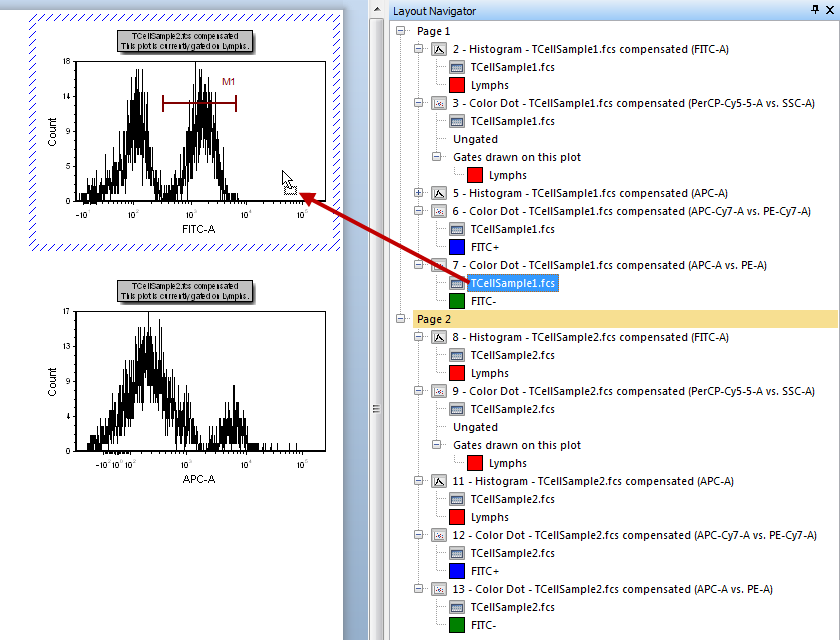Pin the Layout Navigator panel
Image resolution: width=840 pixels, height=640 pixels.
tap(814, 10)
